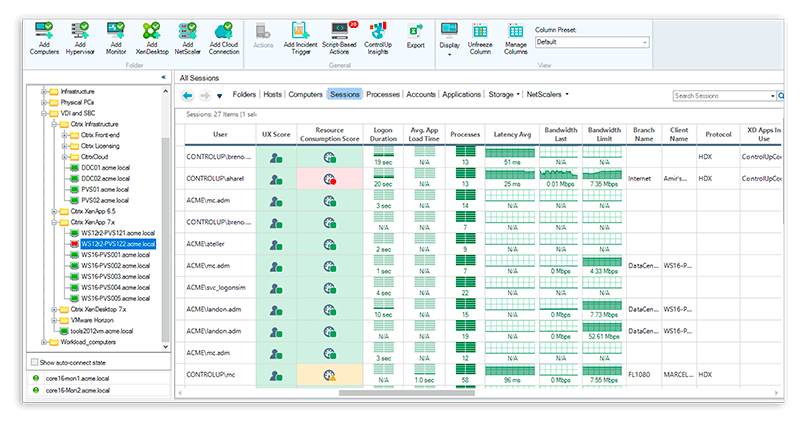Select DDC01.acme.local tree node
The image size is (806, 430).
[105, 167]
